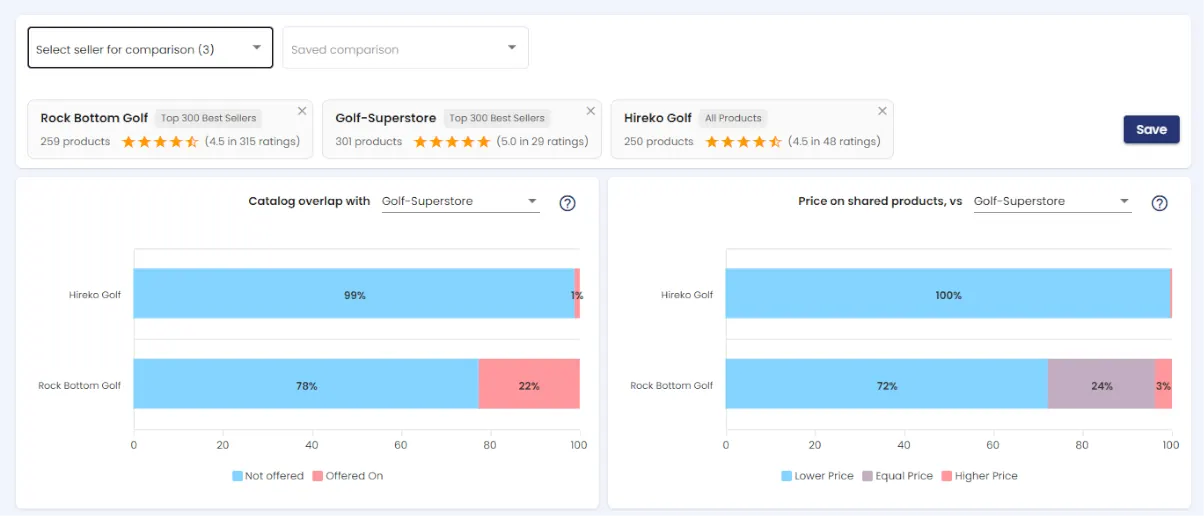Viewport: 1204px width, 516px height.
Task: Open the 'Saved comparison' dropdown
Action: pyautogui.click(x=405, y=48)
